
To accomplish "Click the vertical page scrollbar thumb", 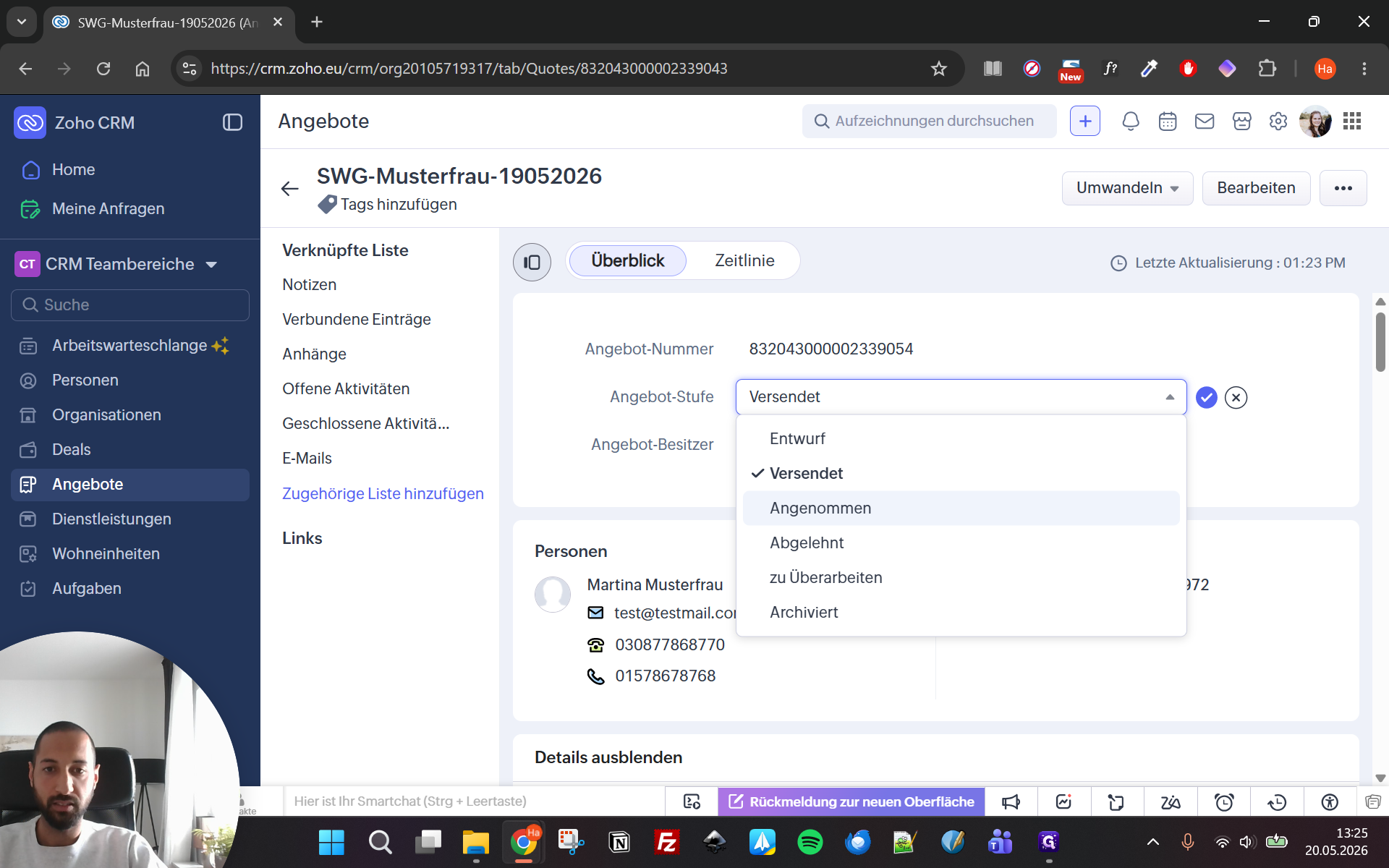I will click(1380, 341).
